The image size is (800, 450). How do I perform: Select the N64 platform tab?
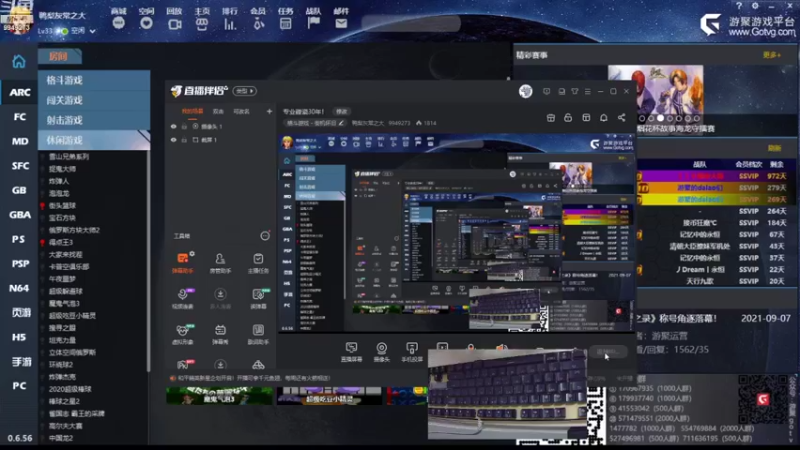pos(19,288)
